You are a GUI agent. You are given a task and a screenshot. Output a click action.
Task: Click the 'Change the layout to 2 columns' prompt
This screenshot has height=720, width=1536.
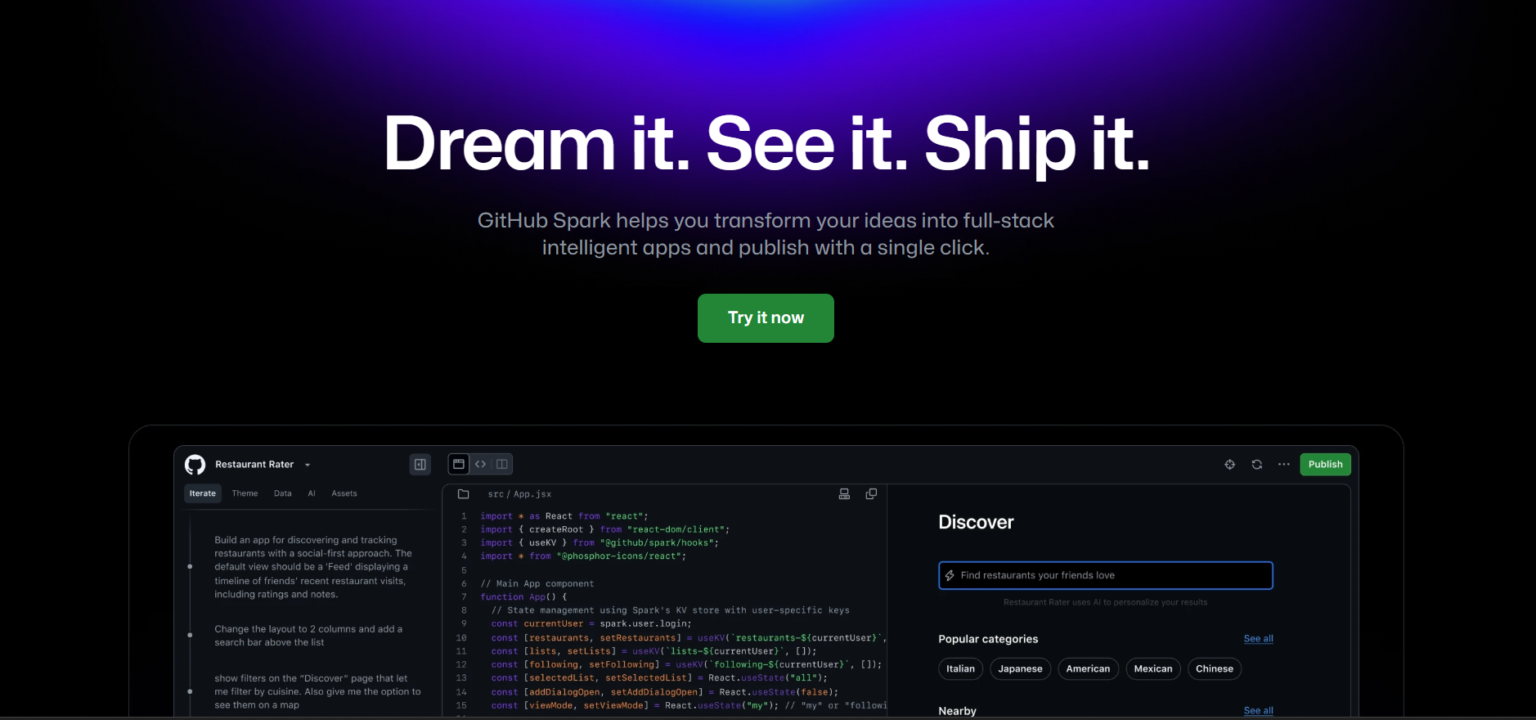[x=308, y=636]
